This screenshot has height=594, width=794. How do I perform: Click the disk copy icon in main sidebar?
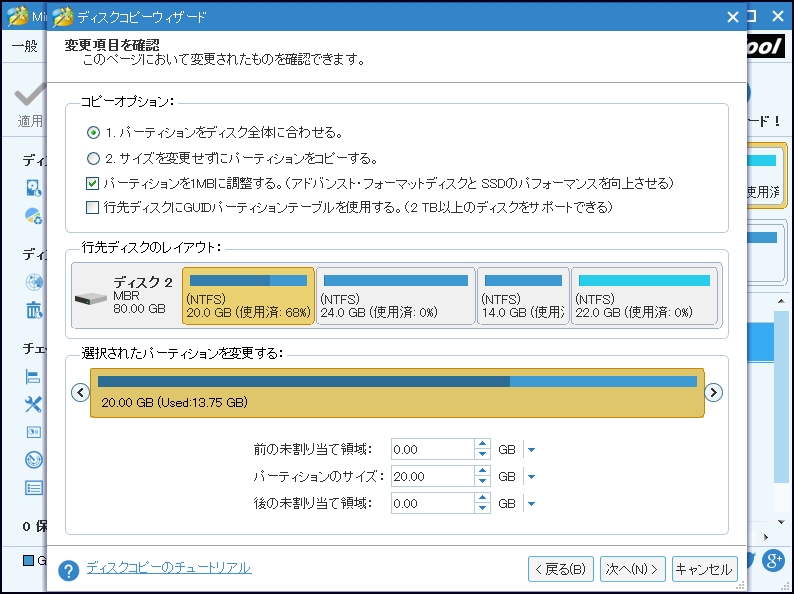(33, 188)
